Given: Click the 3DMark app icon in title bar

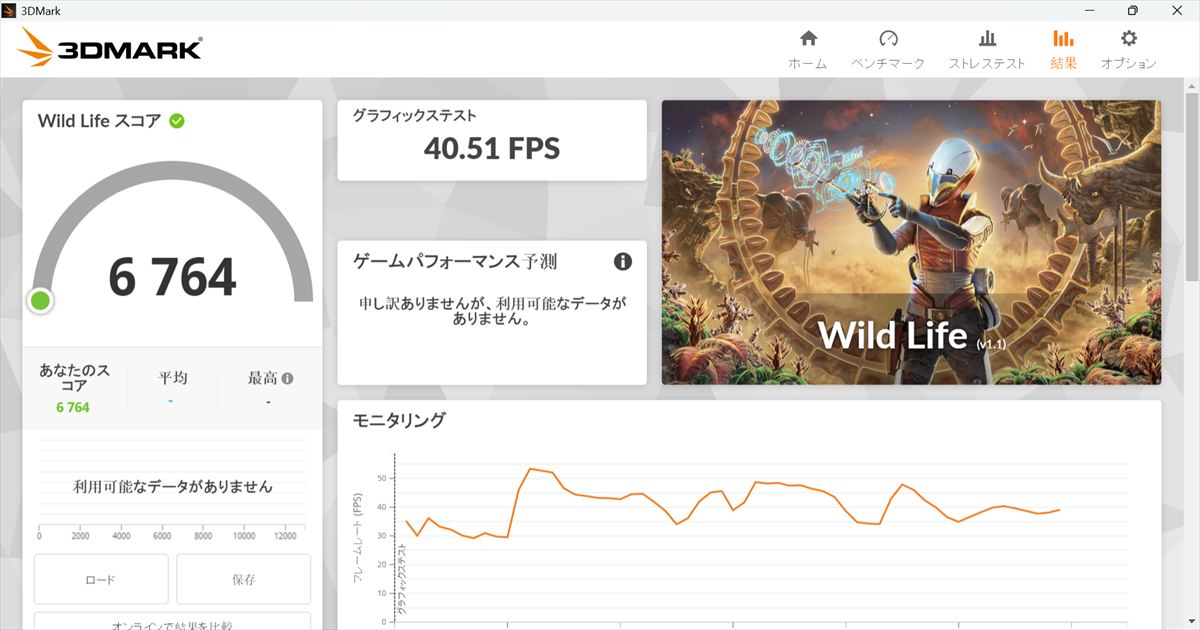Looking at the screenshot, I should (10, 10).
